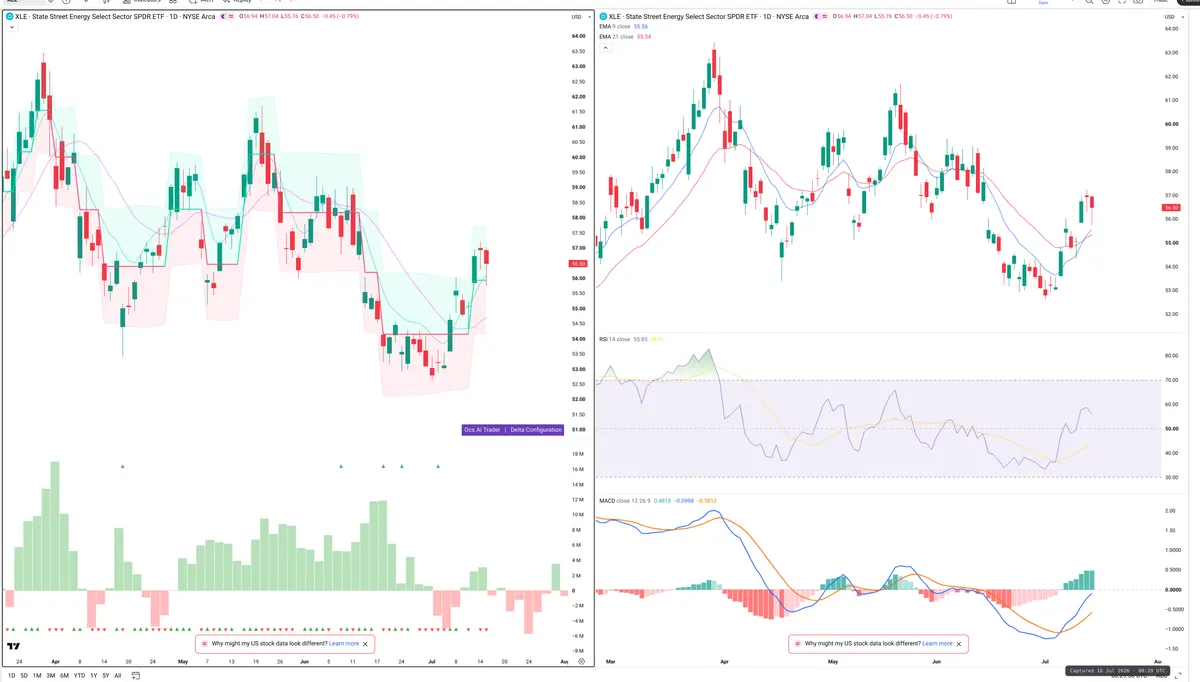Select the 3M date range
The height and width of the screenshot is (682, 1200).
coord(51,675)
